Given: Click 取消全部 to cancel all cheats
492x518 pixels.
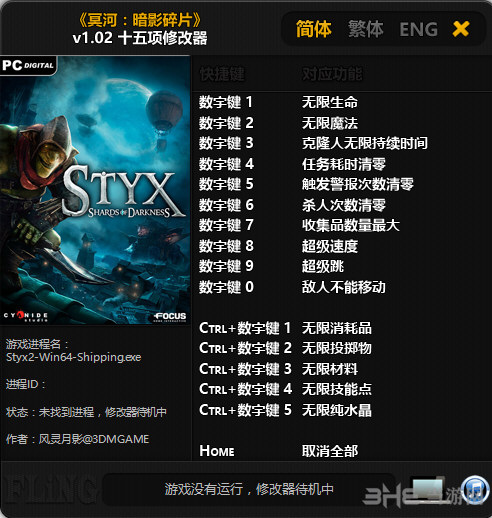Looking at the screenshot, I should click(330, 451).
